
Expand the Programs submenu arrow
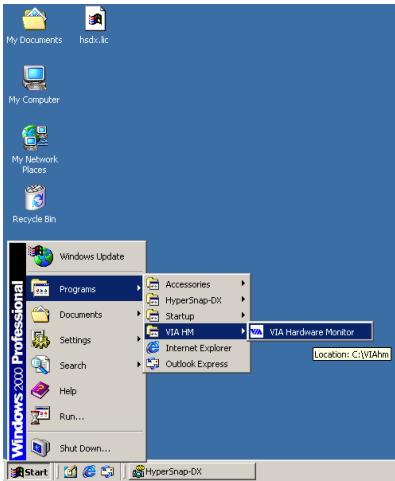[x=139, y=288]
